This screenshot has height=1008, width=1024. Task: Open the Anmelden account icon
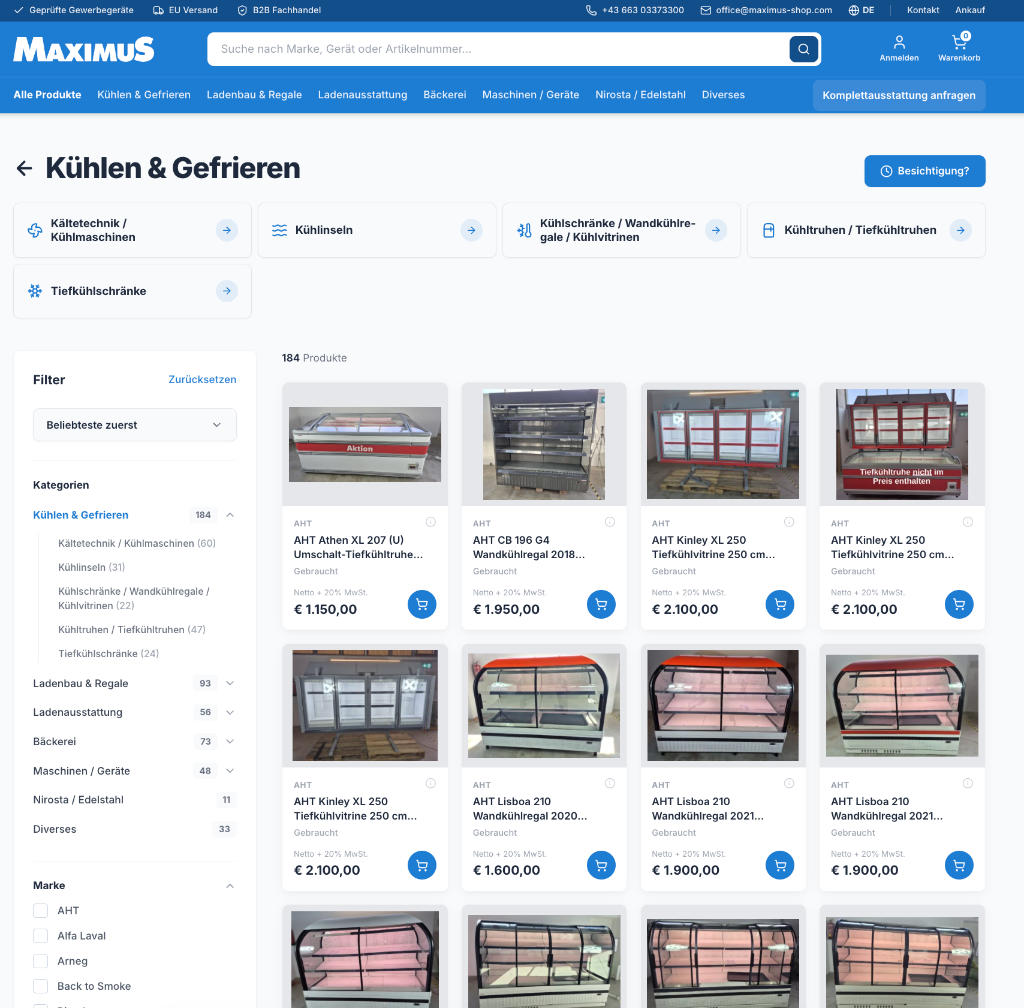tap(899, 48)
